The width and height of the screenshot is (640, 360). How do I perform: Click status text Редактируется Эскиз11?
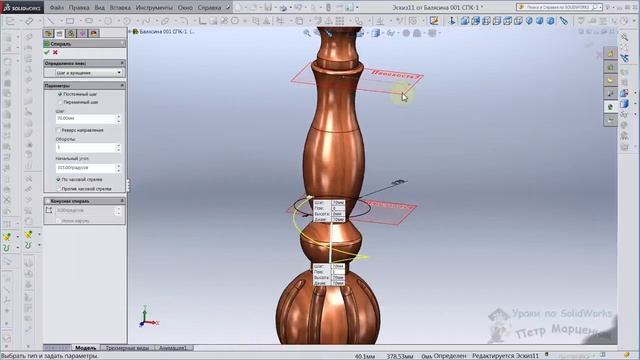coord(505,356)
